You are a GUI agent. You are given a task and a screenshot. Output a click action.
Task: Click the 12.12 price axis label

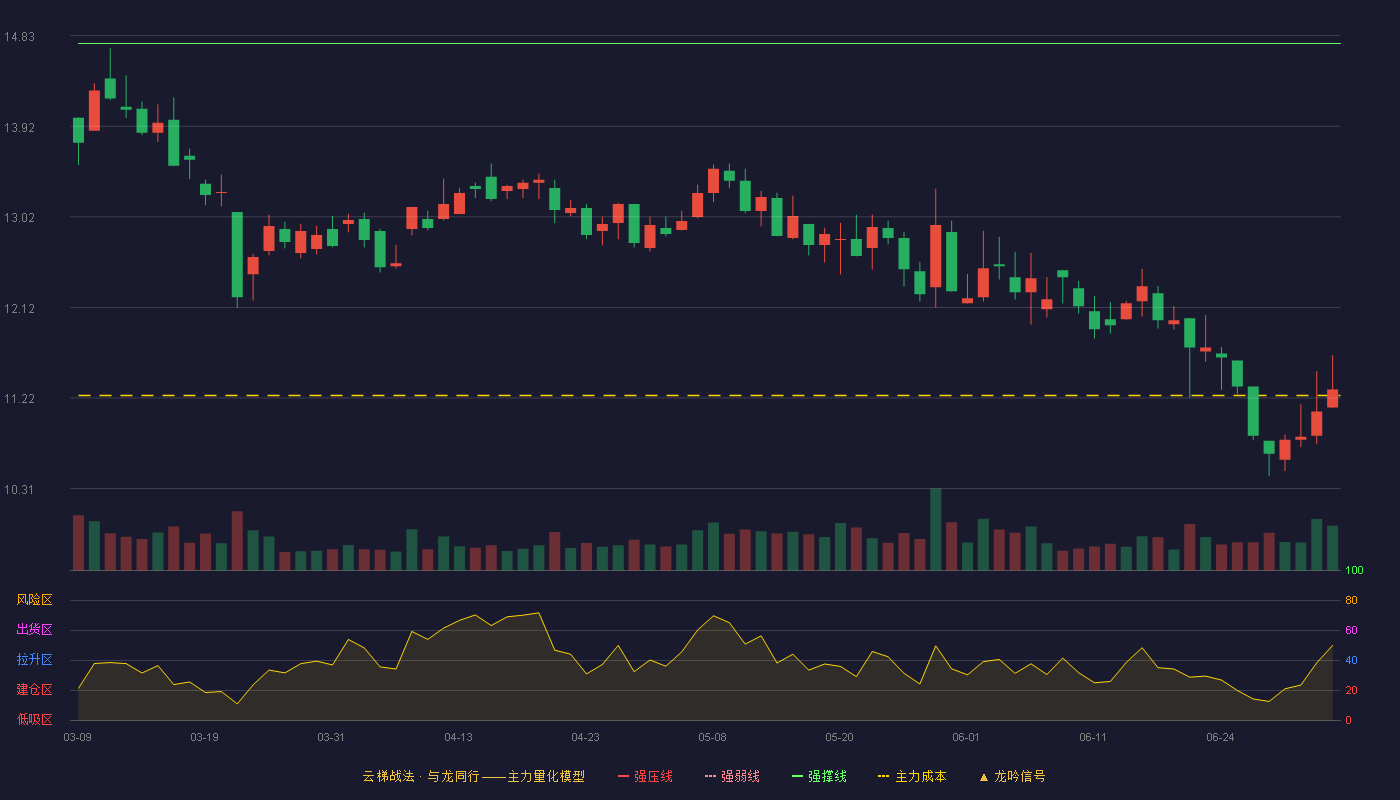(x=19, y=308)
